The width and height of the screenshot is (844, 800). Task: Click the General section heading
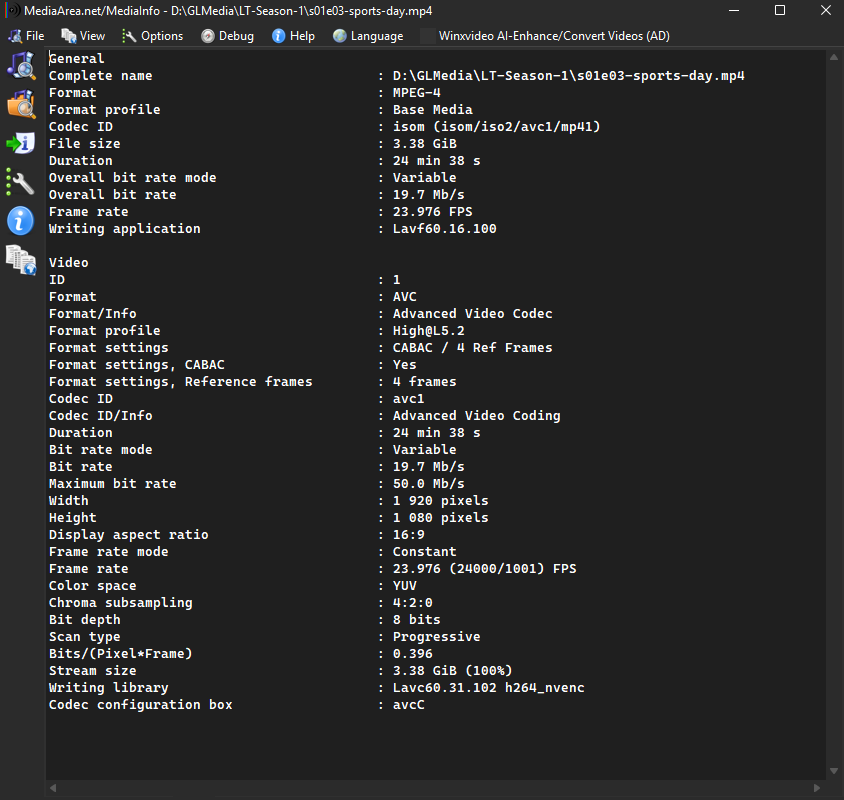pyautogui.click(x=76, y=59)
